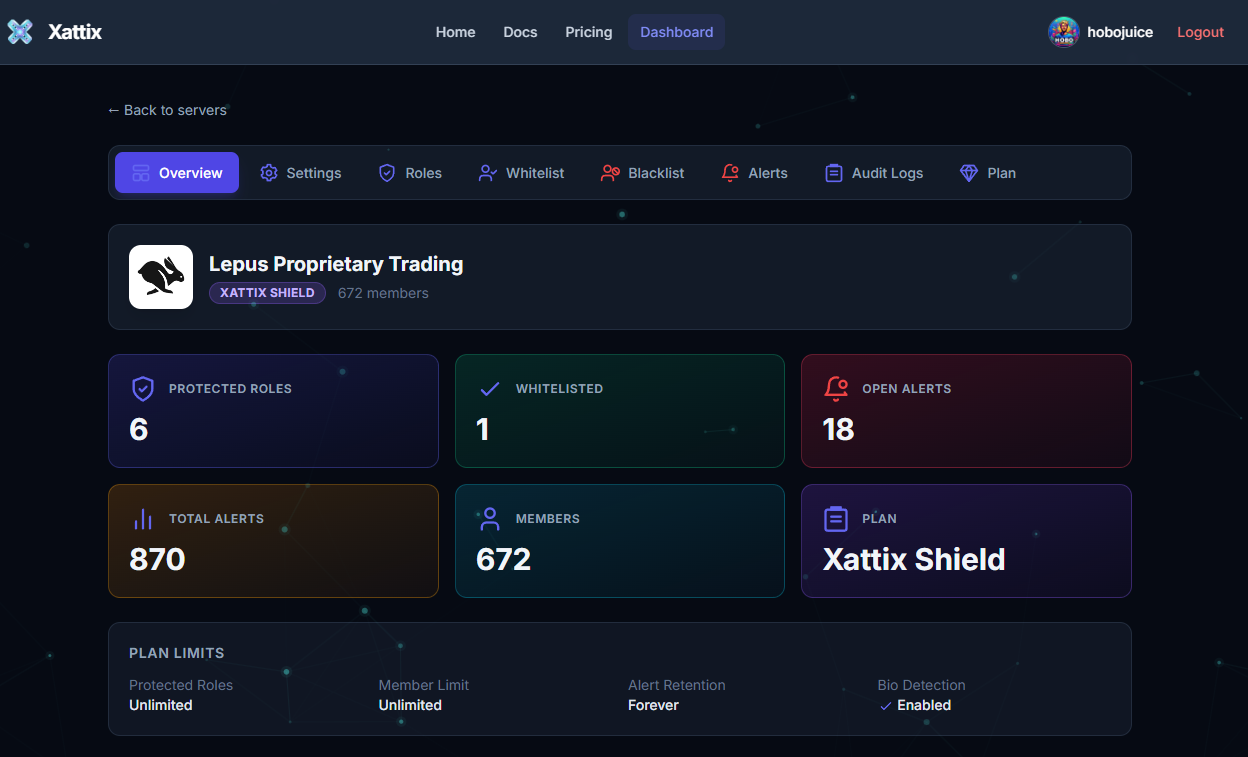This screenshot has height=757, width=1248.
Task: Click the 672 value in Members card
Action: 503,559
